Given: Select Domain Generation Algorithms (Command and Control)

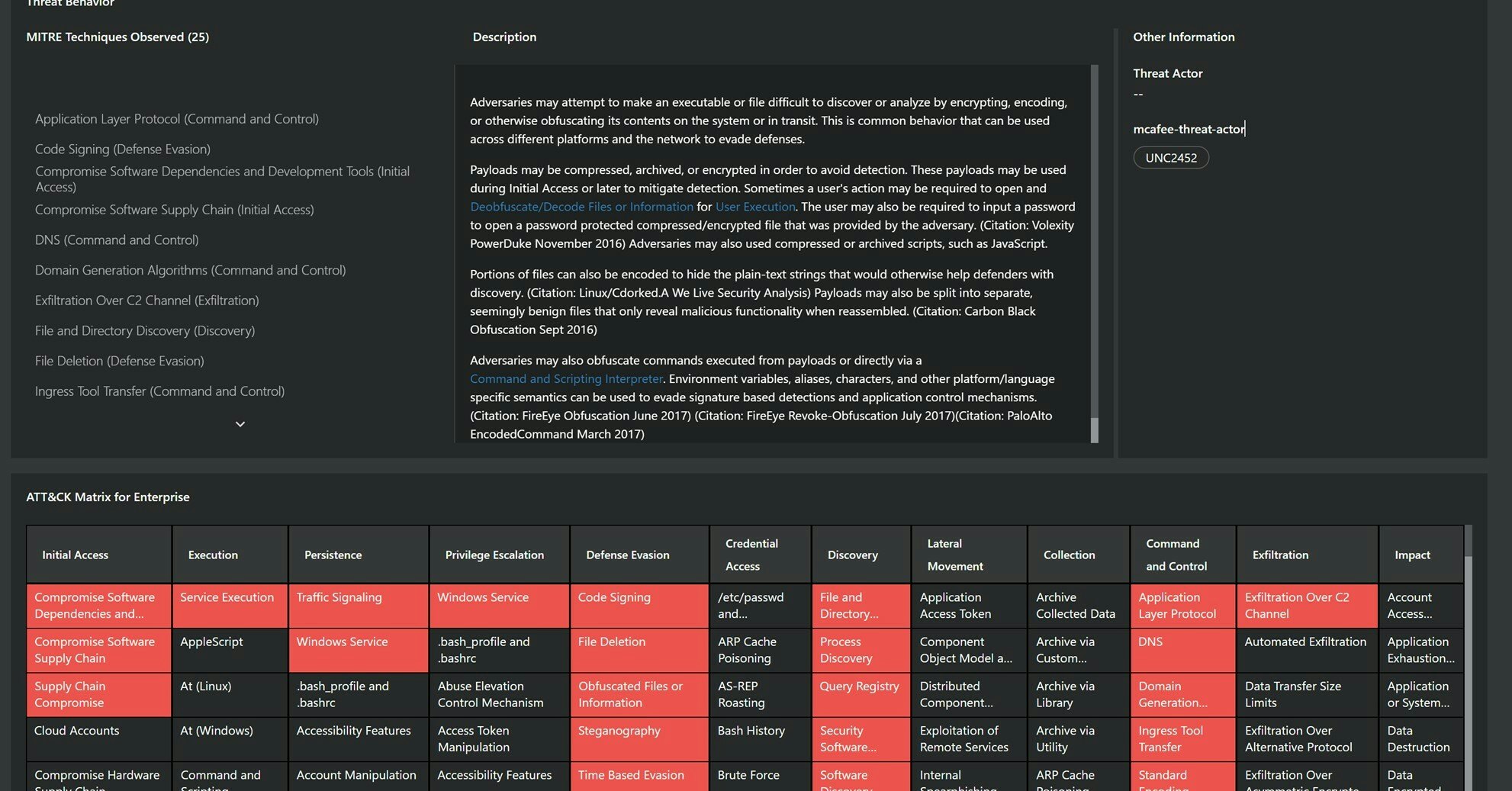Looking at the screenshot, I should [x=191, y=271].
